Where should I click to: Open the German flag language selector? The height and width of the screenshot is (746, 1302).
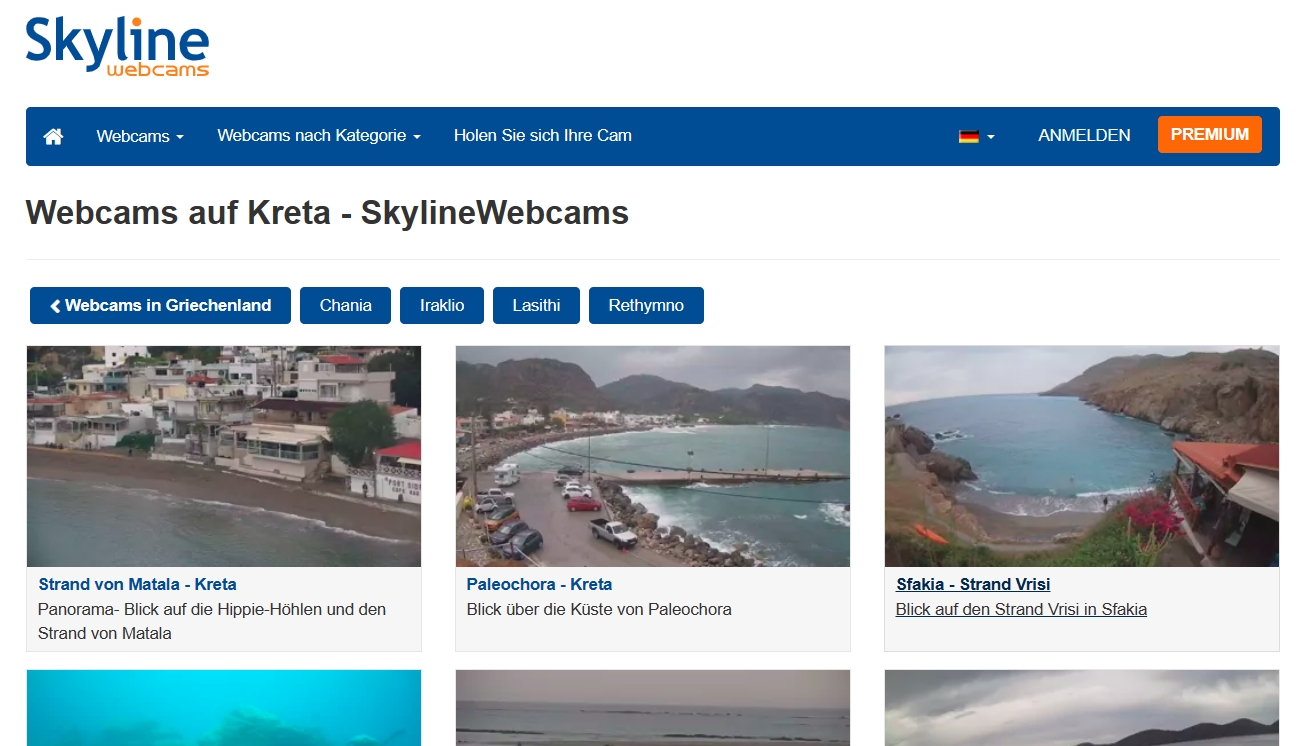976,136
